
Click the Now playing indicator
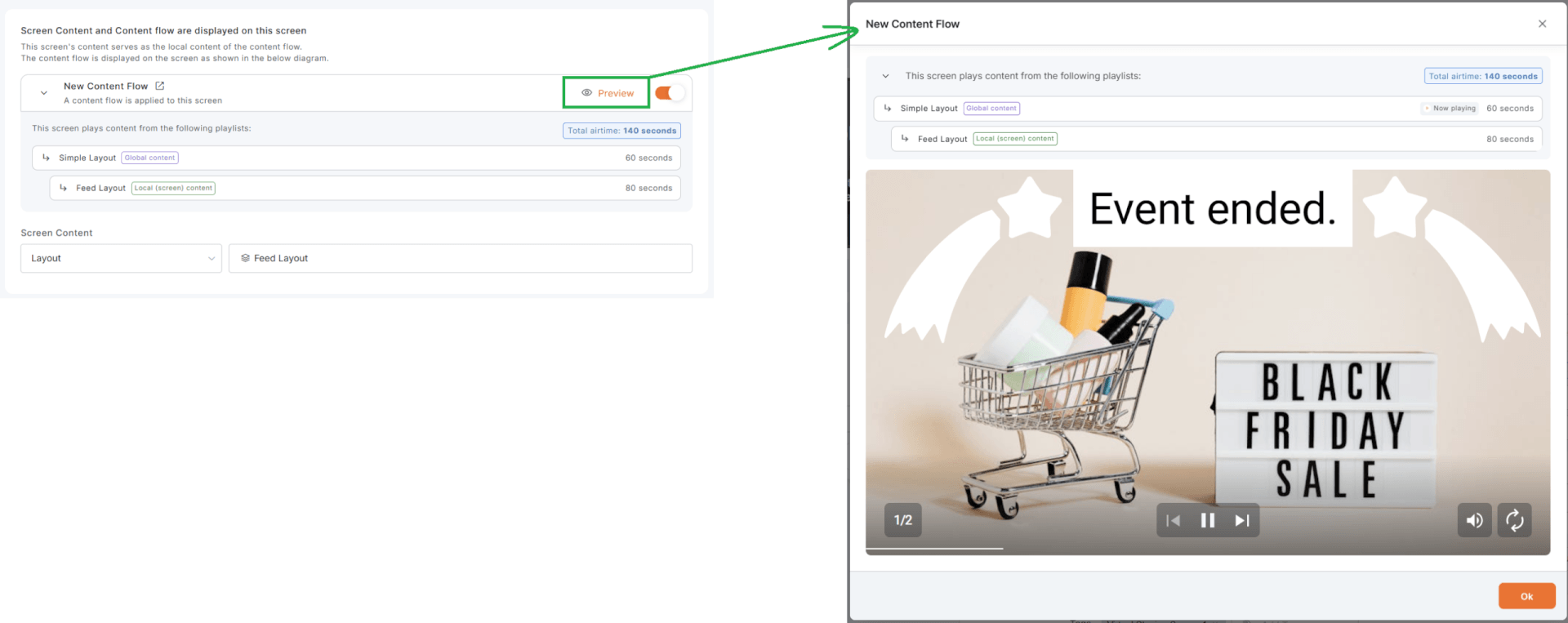point(1450,108)
